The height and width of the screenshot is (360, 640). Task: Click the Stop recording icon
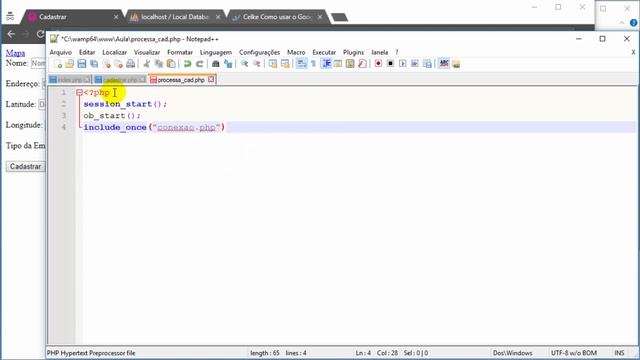pyautogui.click(x=390, y=64)
